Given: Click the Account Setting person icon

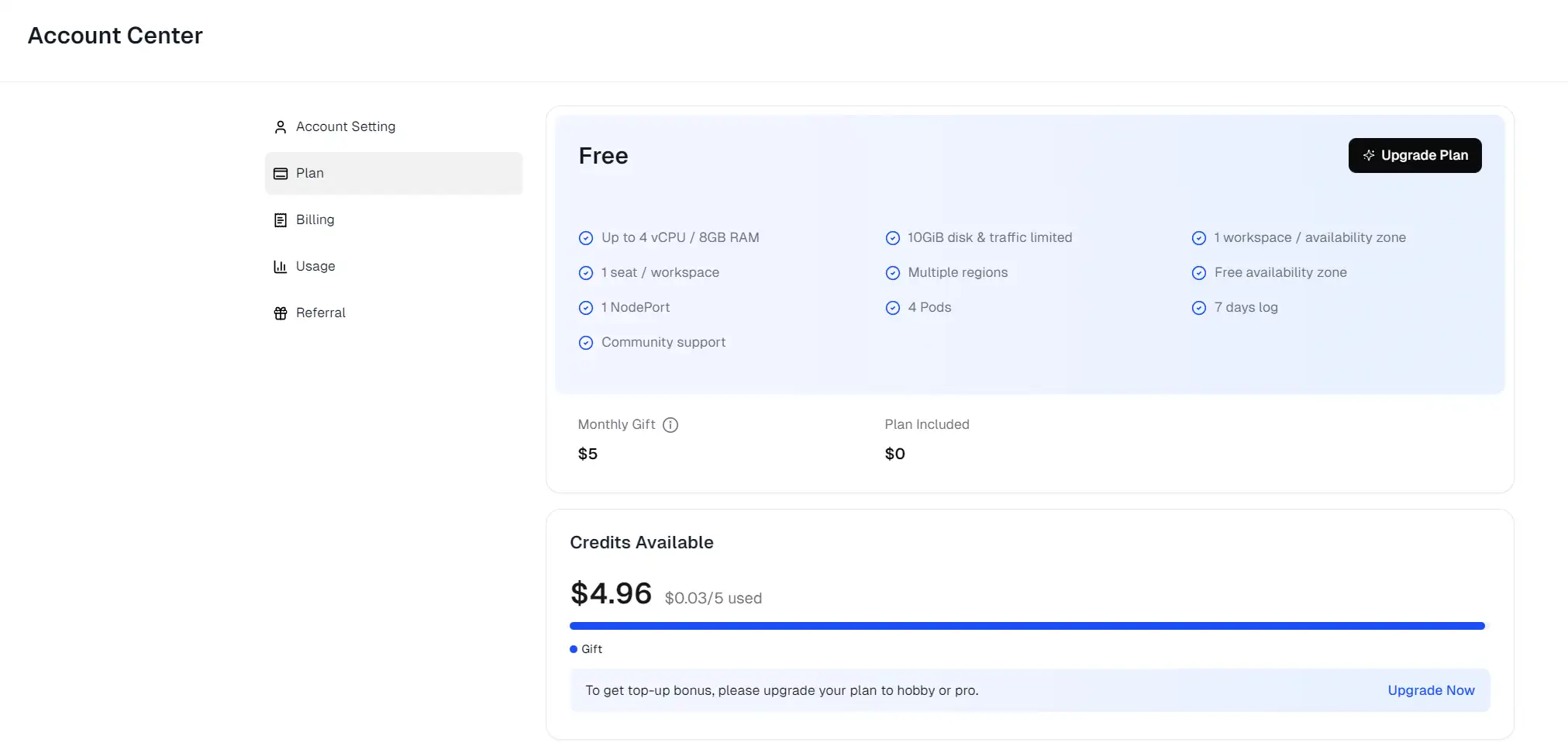Looking at the screenshot, I should pos(281,127).
